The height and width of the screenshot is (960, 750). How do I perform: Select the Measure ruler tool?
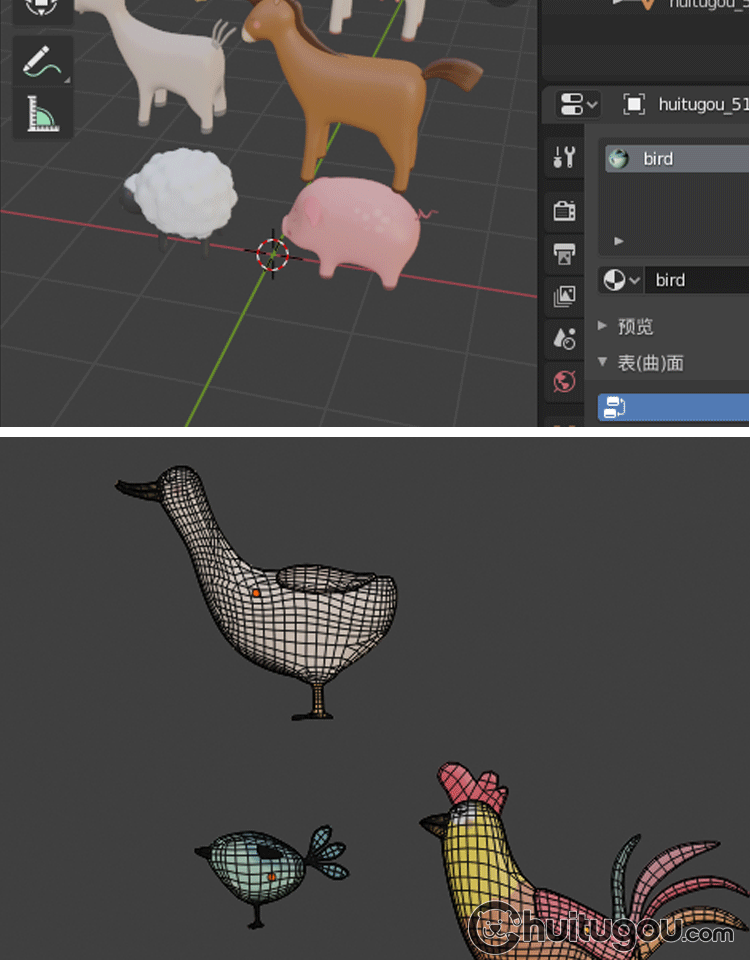43,113
